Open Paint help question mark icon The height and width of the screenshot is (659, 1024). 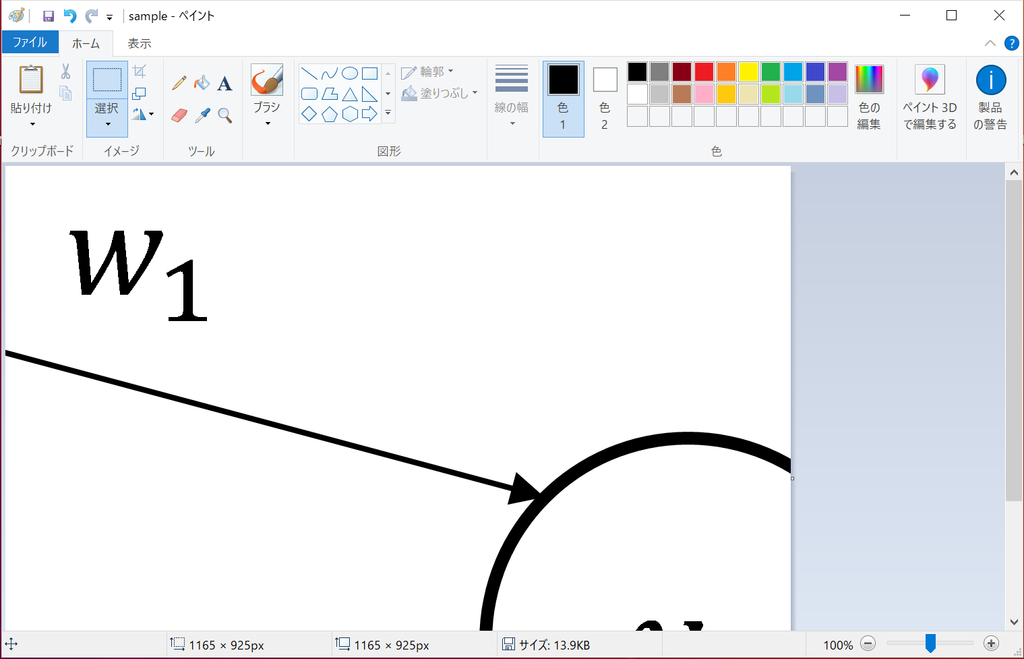click(1011, 43)
